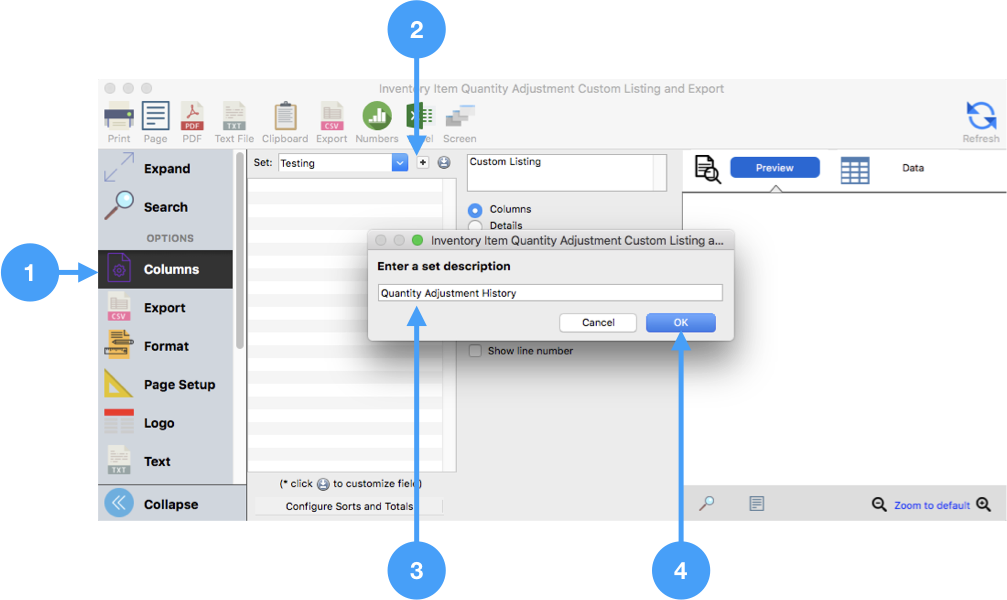Select the Details radio button

[x=475, y=226]
